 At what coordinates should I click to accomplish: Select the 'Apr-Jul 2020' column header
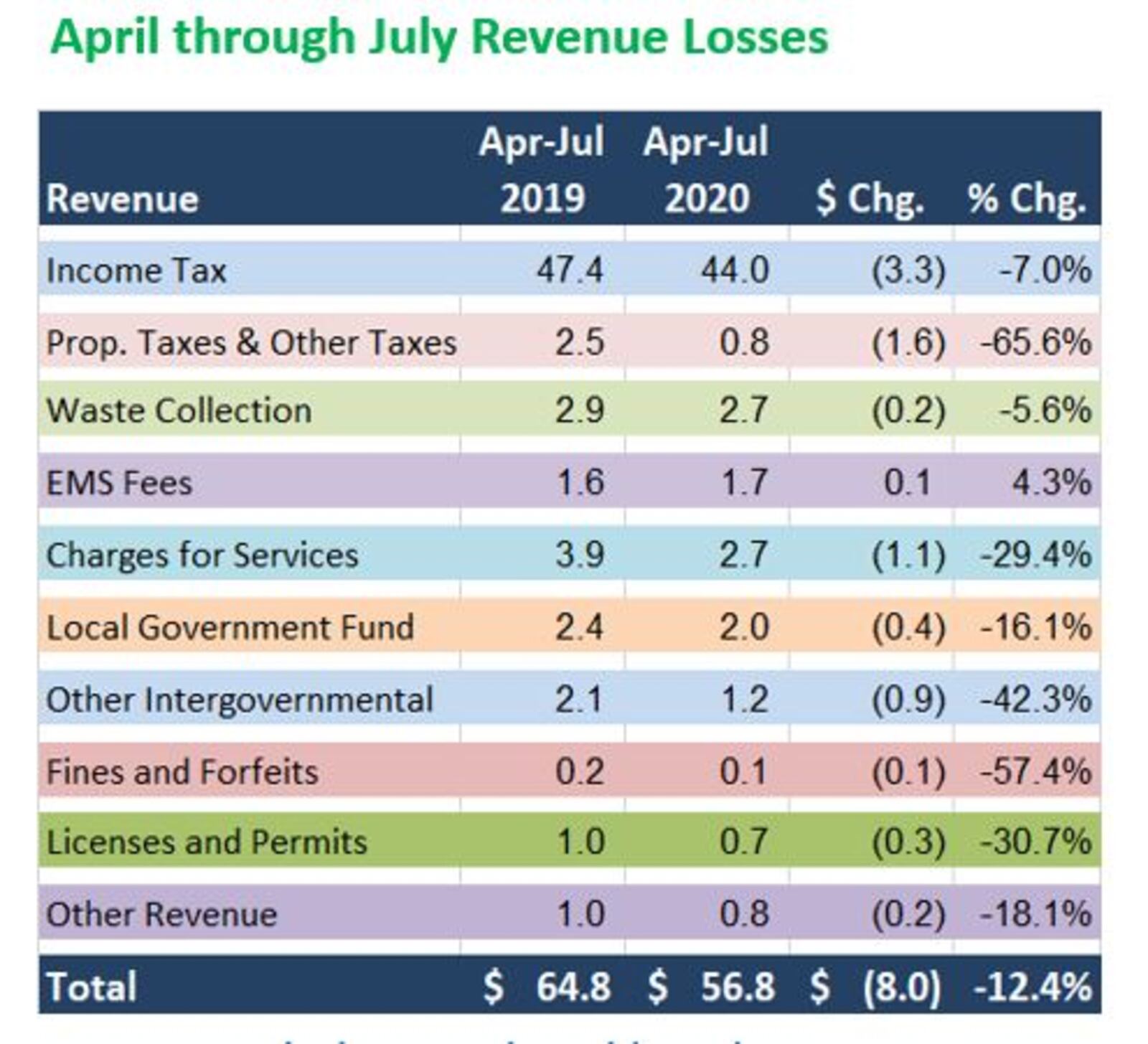click(x=706, y=170)
